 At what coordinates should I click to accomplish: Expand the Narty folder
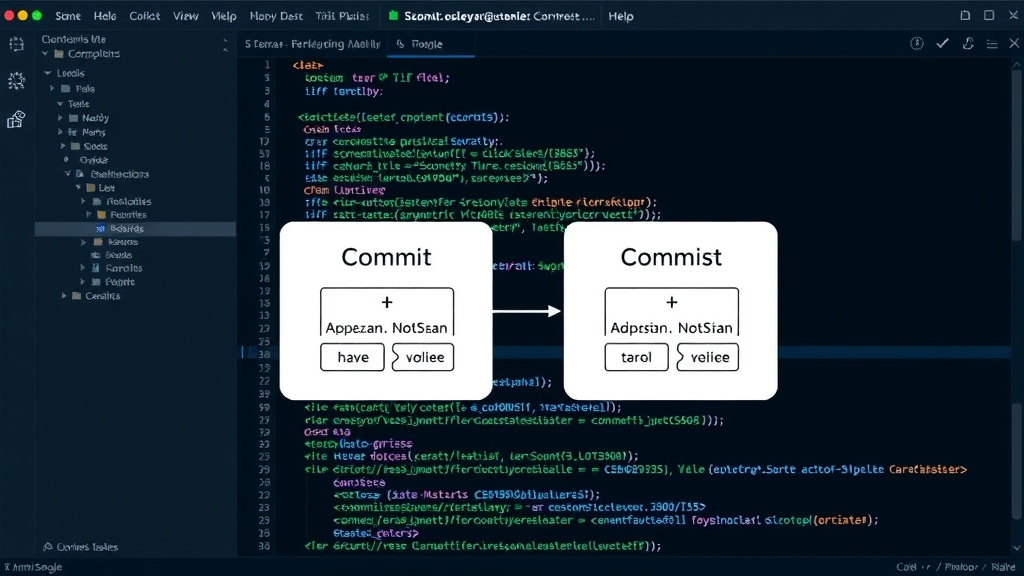tap(60, 118)
